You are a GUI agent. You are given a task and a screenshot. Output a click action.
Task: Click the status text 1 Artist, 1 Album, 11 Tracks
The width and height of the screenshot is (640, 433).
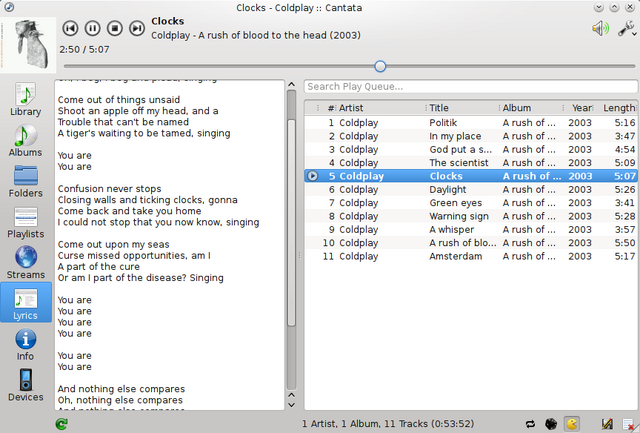tap(388, 424)
